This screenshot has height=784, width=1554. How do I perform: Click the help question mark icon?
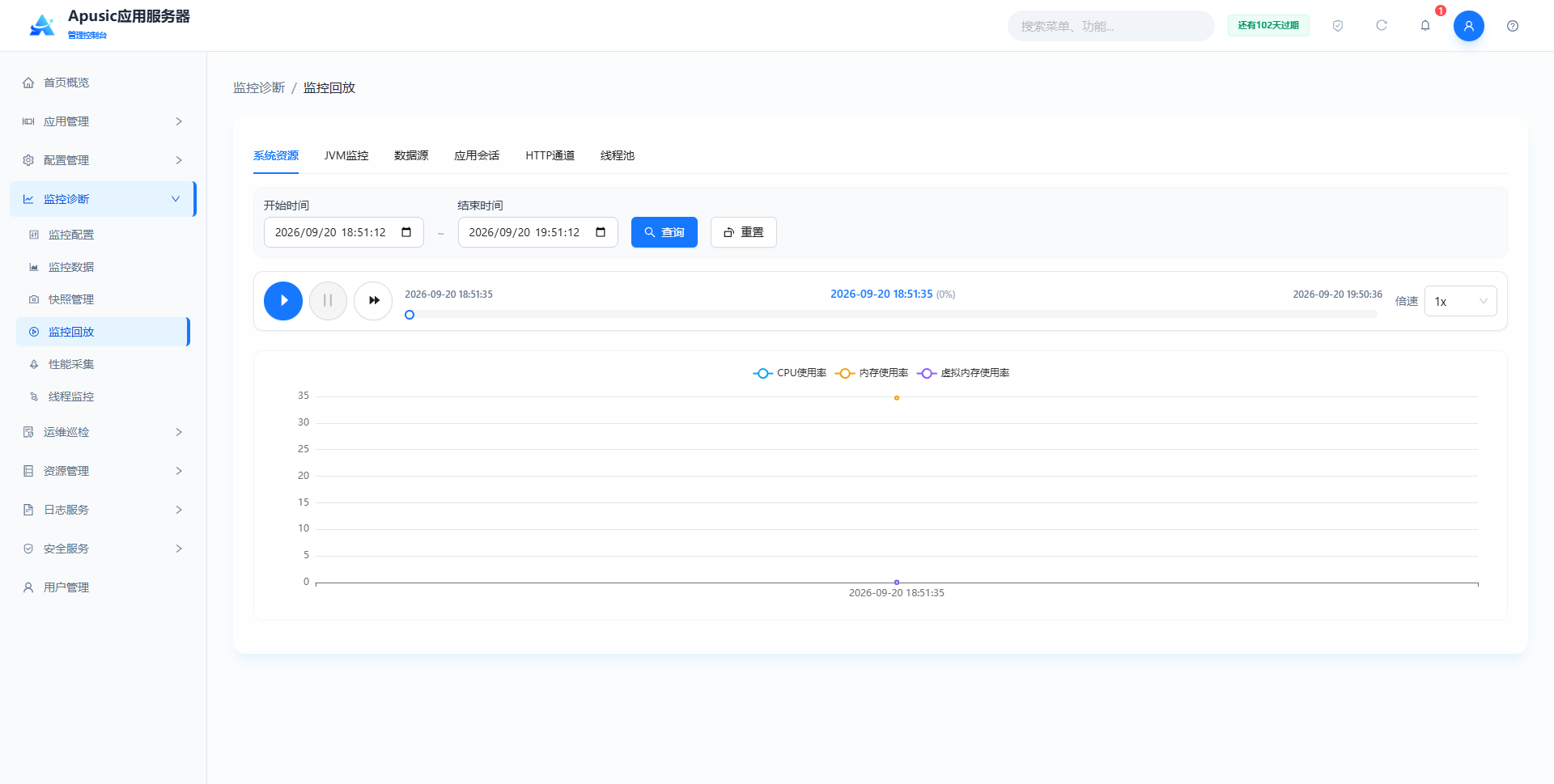pos(1513,26)
